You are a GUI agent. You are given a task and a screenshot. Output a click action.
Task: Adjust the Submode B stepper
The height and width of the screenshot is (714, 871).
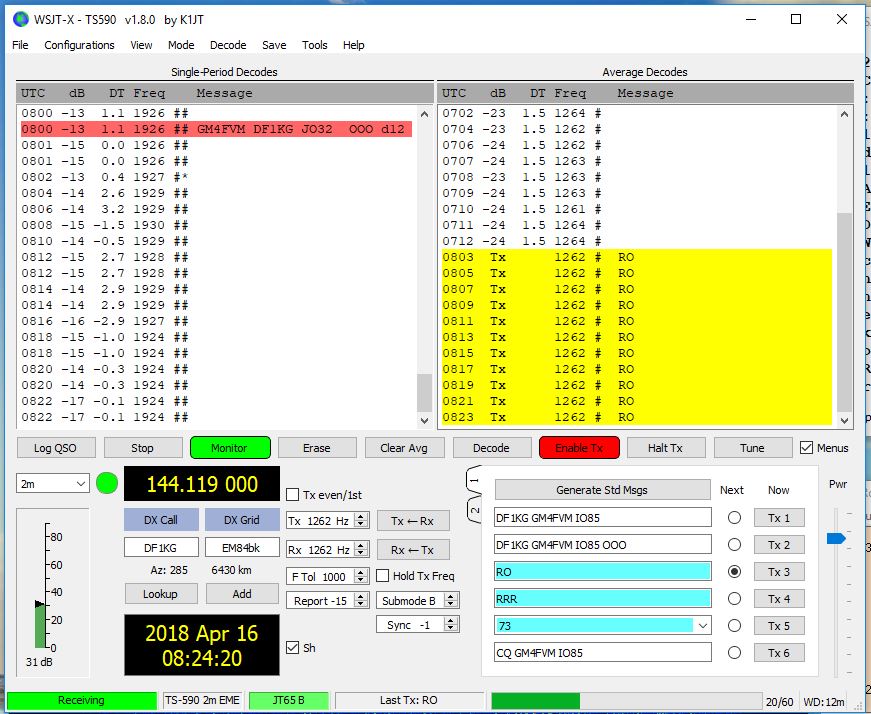click(452, 601)
